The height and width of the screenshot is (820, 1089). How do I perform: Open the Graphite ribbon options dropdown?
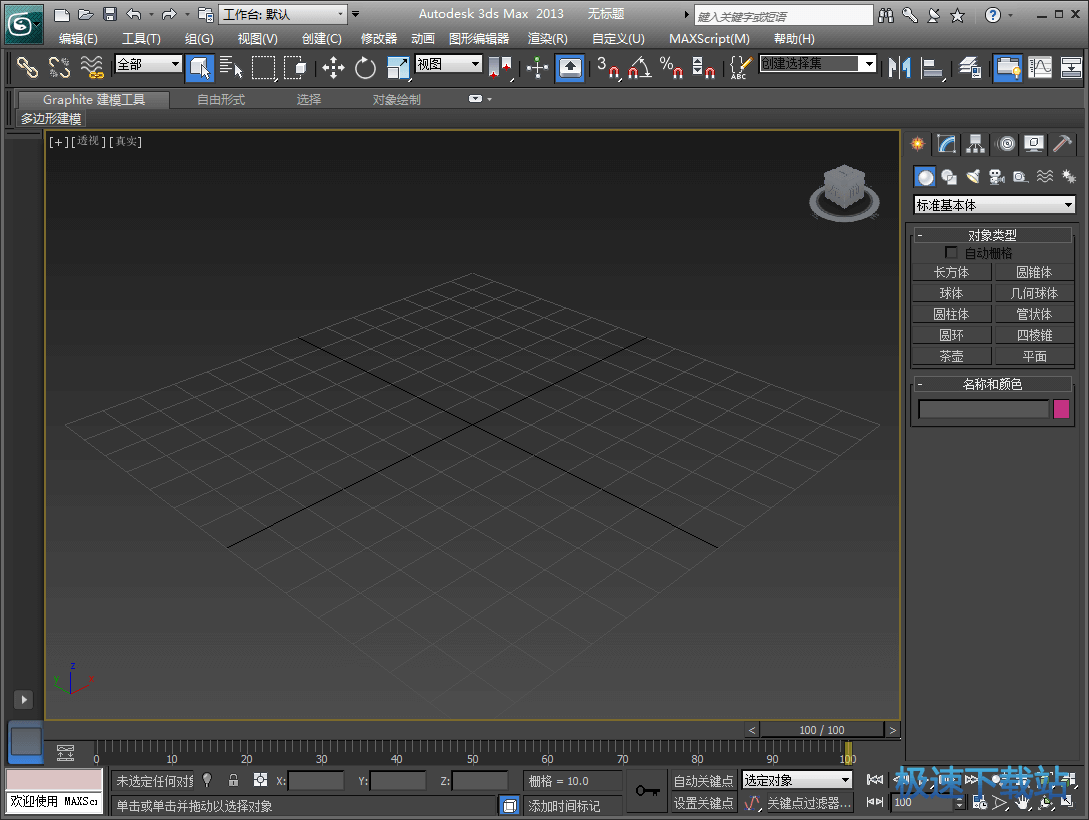480,99
